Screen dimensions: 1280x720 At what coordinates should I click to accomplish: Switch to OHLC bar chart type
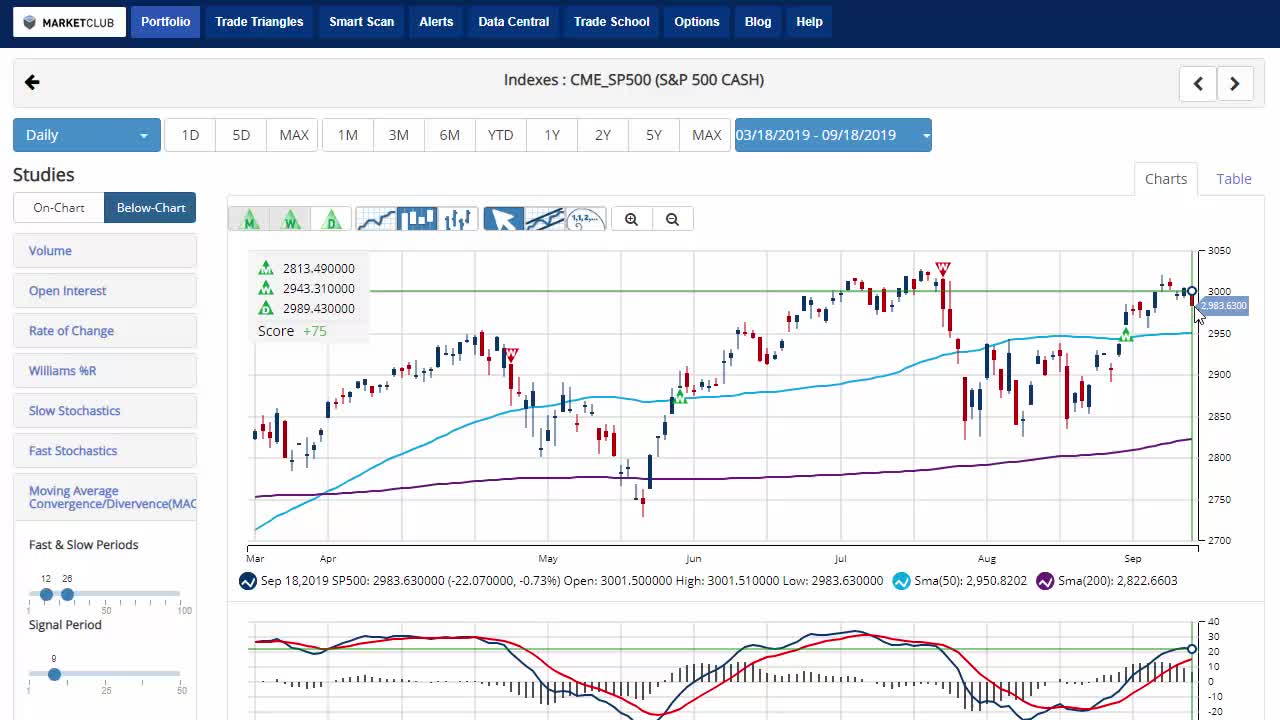coord(458,219)
